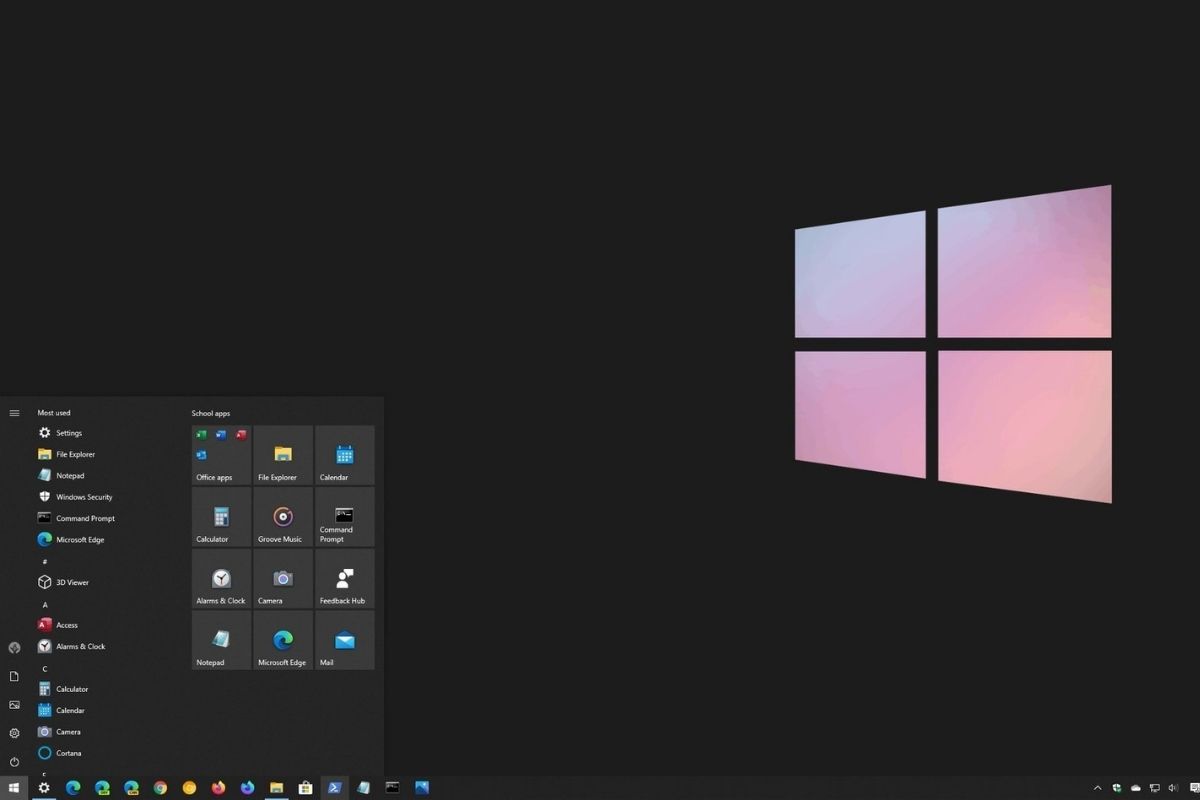Click the 'A' letter header in apps list
The height and width of the screenshot is (800, 1200).
coord(44,605)
